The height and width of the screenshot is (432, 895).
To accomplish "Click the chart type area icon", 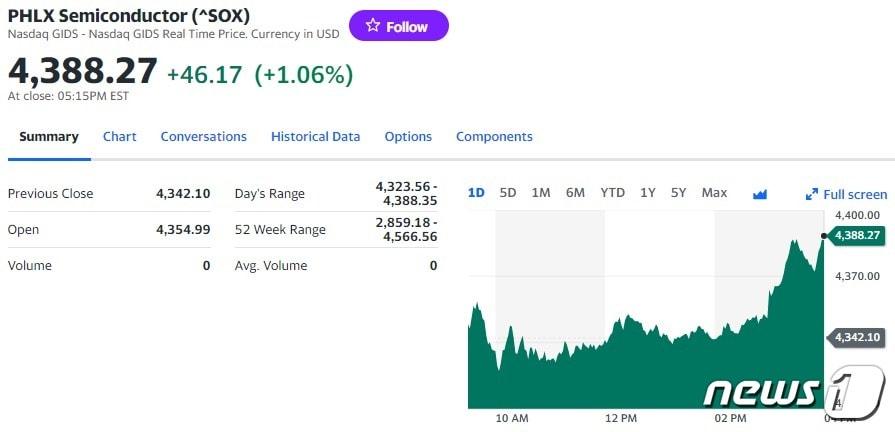I will pos(760,193).
